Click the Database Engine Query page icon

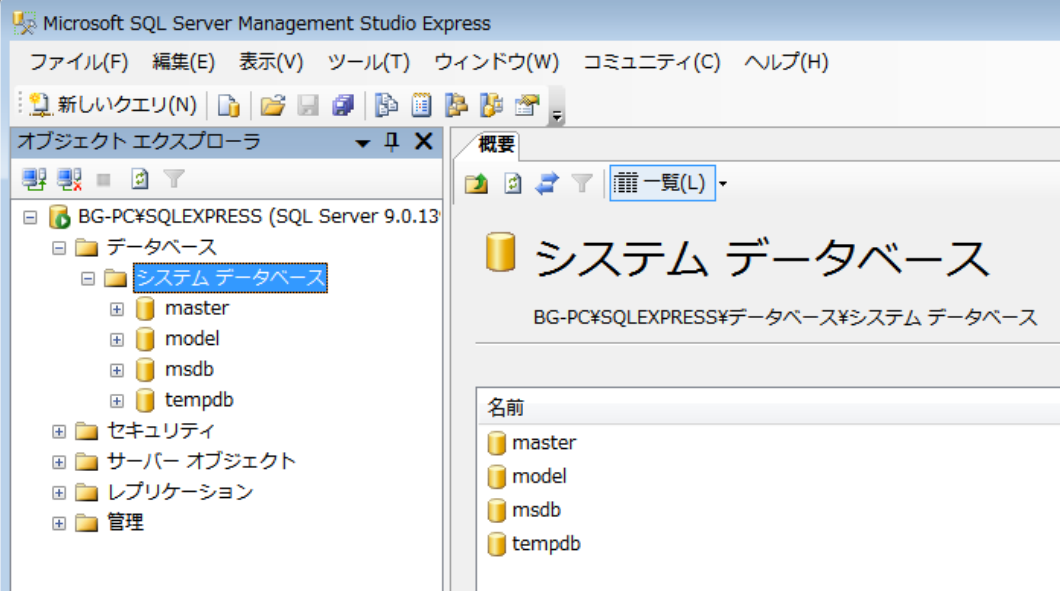pos(228,105)
